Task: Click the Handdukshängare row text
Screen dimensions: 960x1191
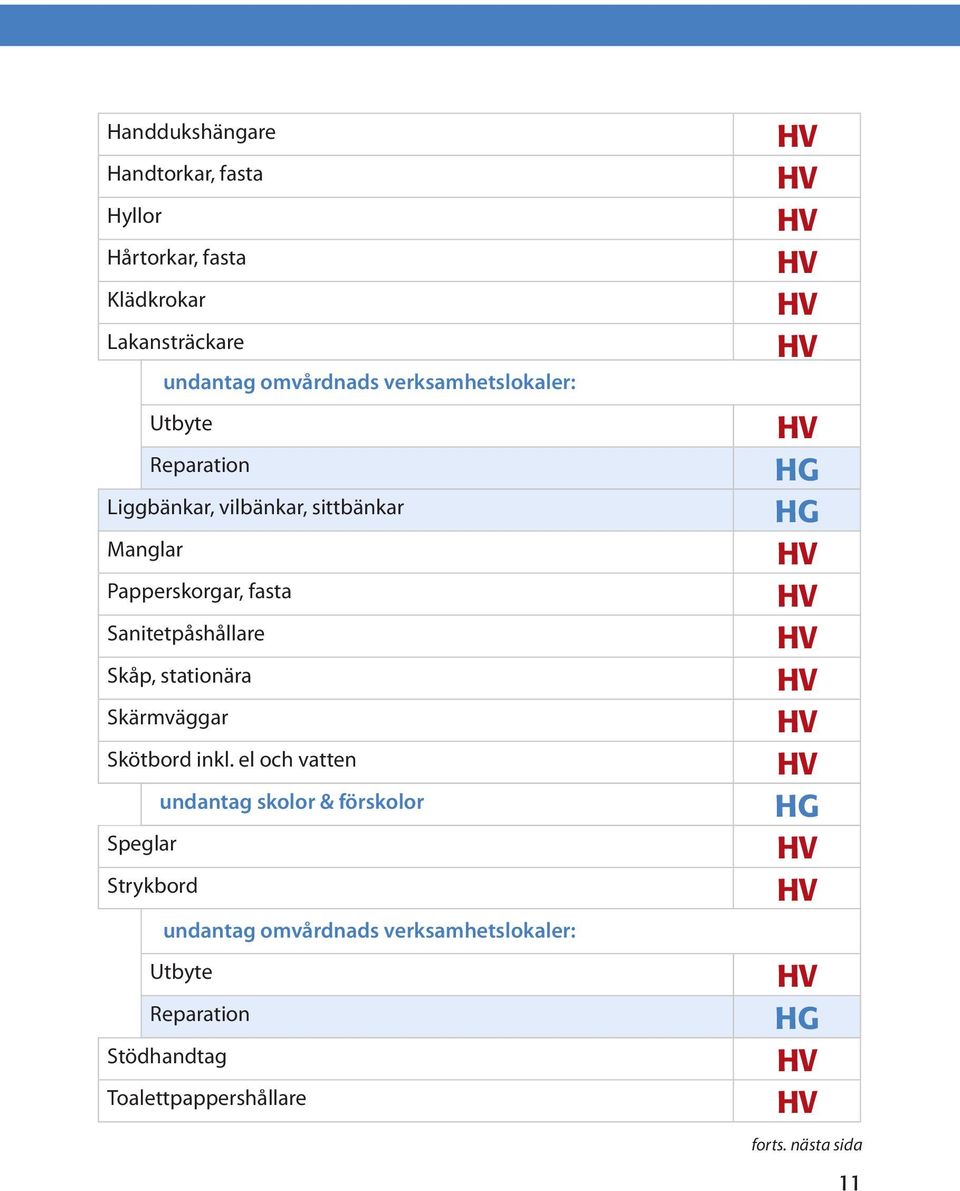Action: click(191, 133)
